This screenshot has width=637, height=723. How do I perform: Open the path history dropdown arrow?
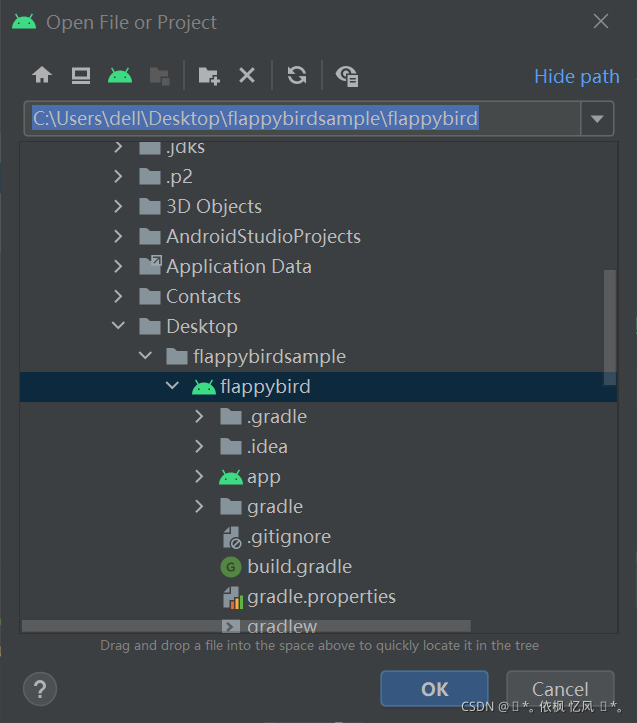click(597, 119)
